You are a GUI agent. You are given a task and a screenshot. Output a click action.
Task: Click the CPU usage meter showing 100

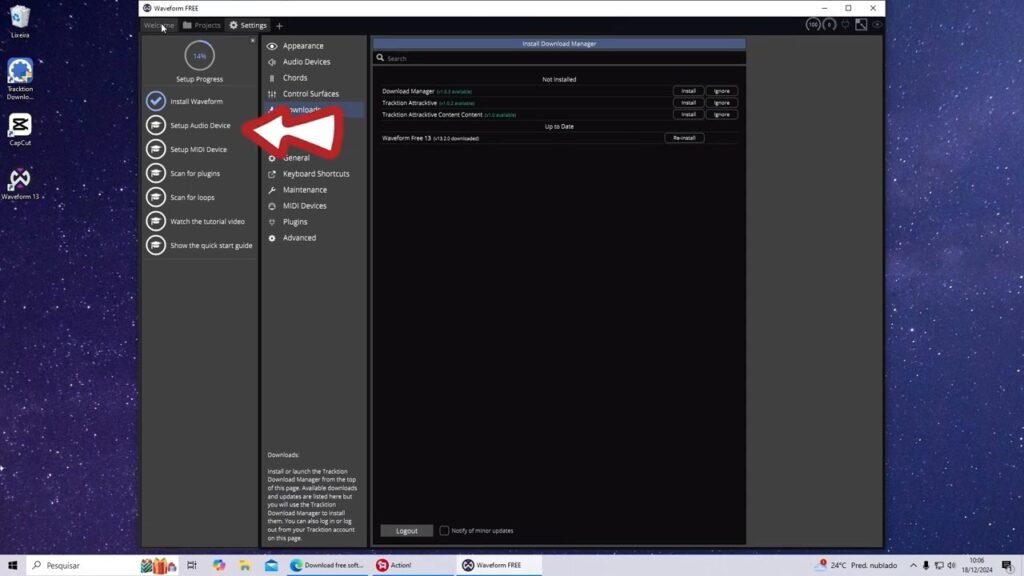tap(813, 25)
